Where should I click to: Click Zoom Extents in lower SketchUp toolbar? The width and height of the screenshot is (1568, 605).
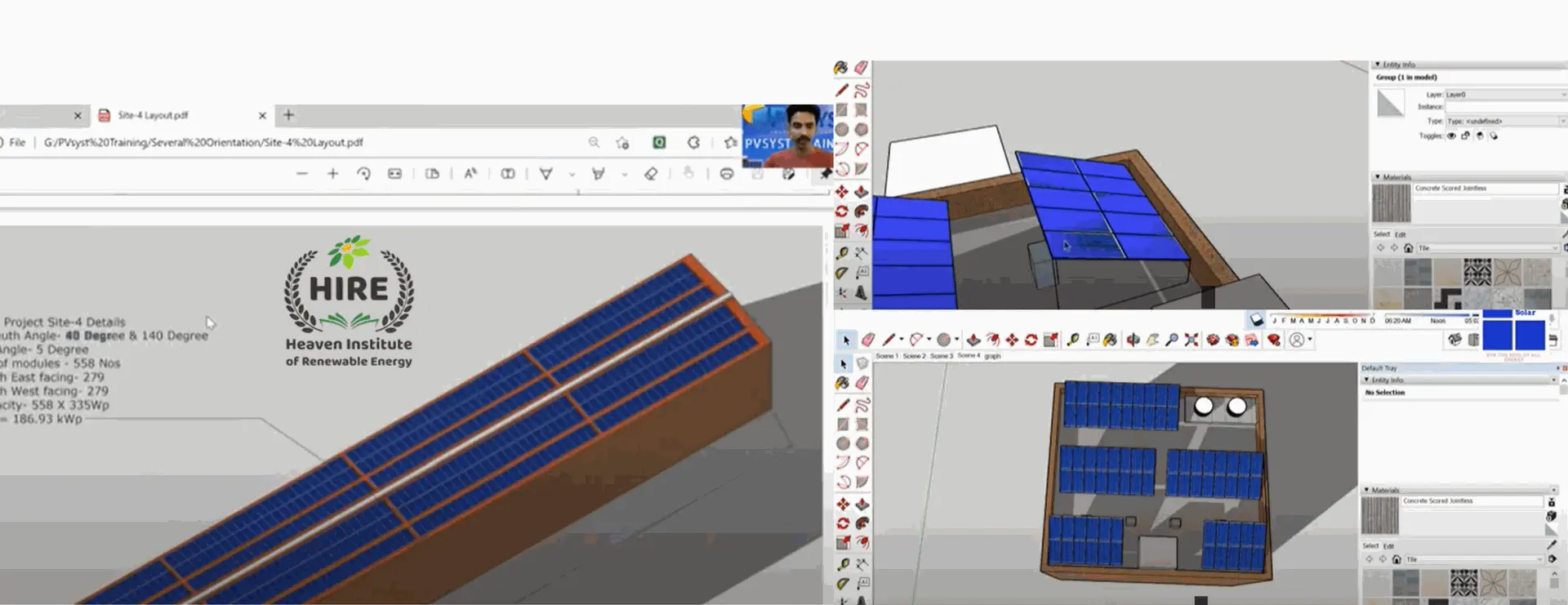(1192, 340)
